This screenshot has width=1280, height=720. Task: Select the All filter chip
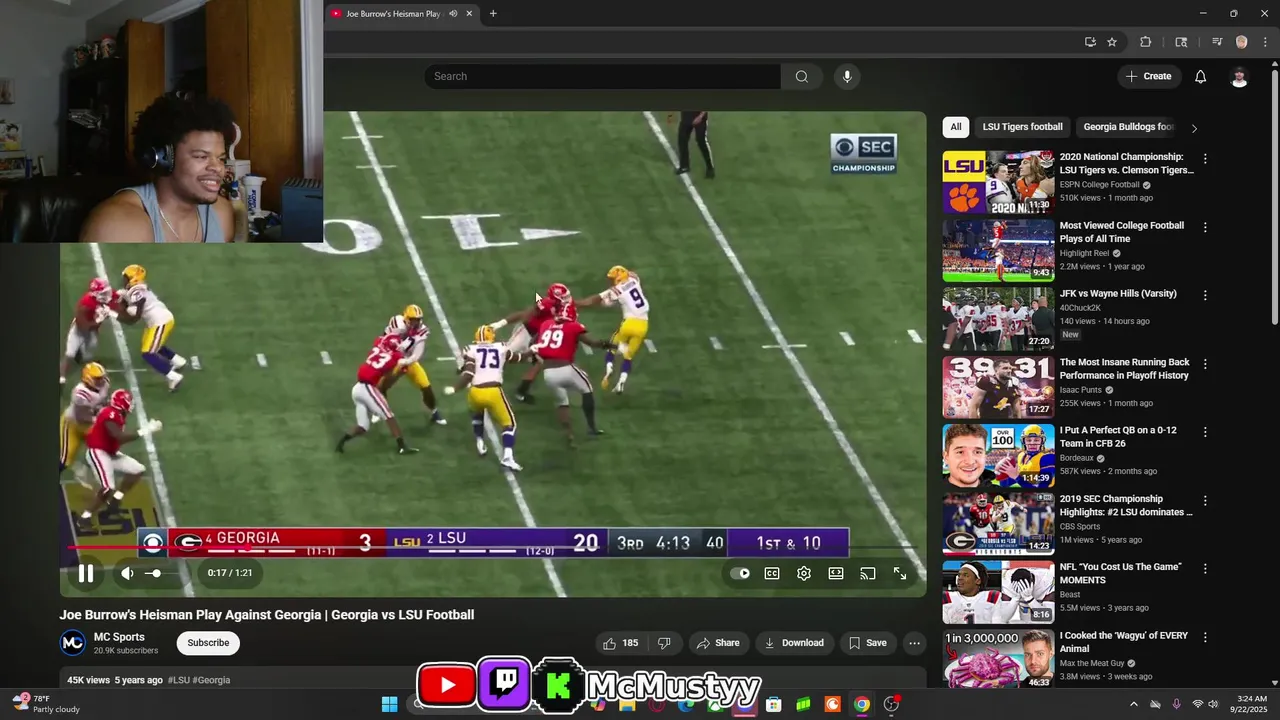pyautogui.click(x=956, y=127)
